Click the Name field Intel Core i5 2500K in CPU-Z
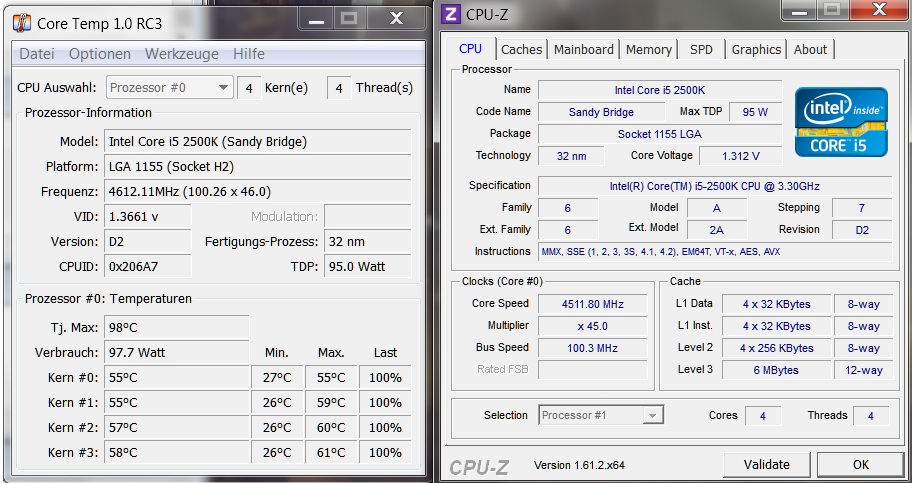Screen dimensions: 912x483 [x=660, y=90]
